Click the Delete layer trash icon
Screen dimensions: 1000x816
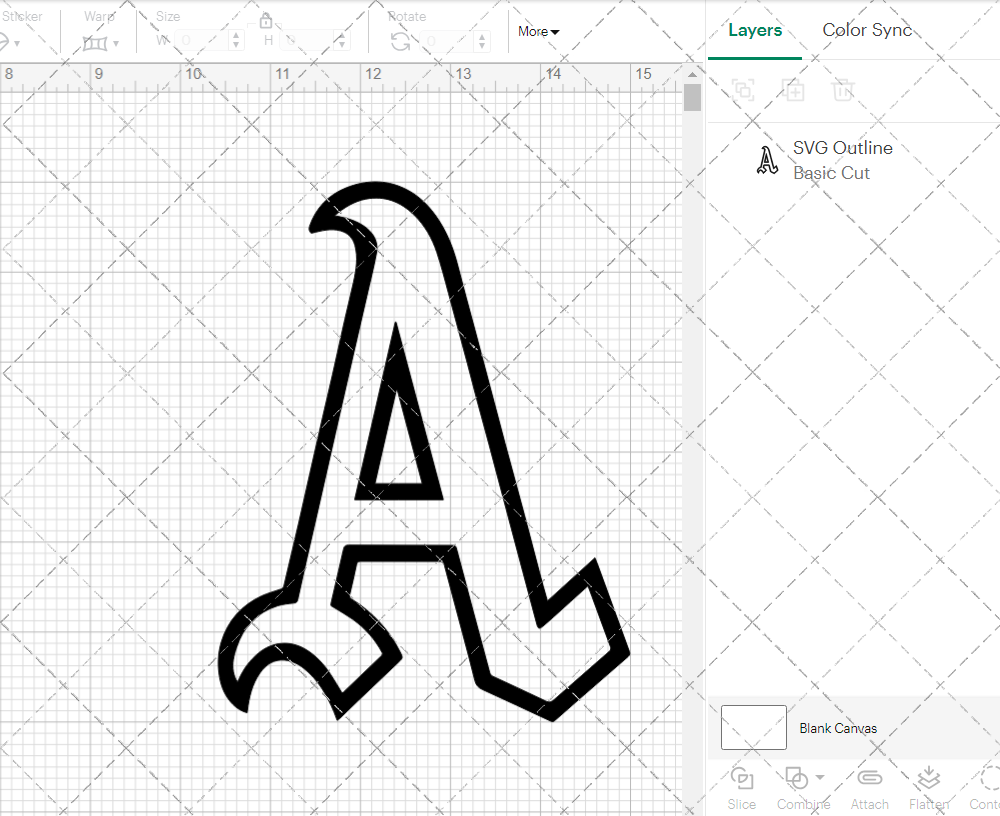842,90
